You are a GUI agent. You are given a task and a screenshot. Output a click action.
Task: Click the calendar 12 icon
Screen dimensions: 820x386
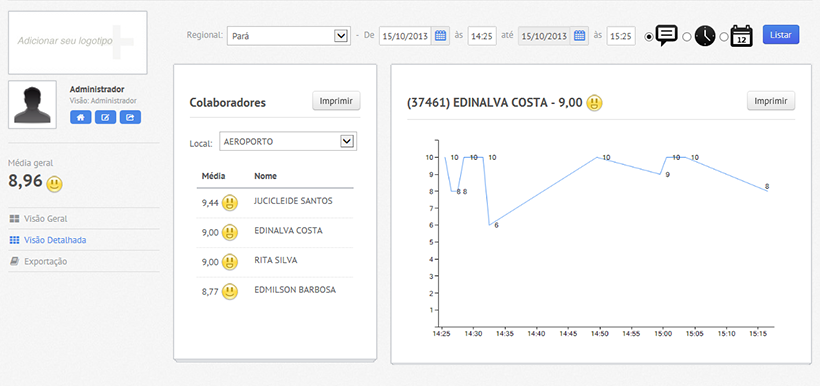(x=741, y=36)
